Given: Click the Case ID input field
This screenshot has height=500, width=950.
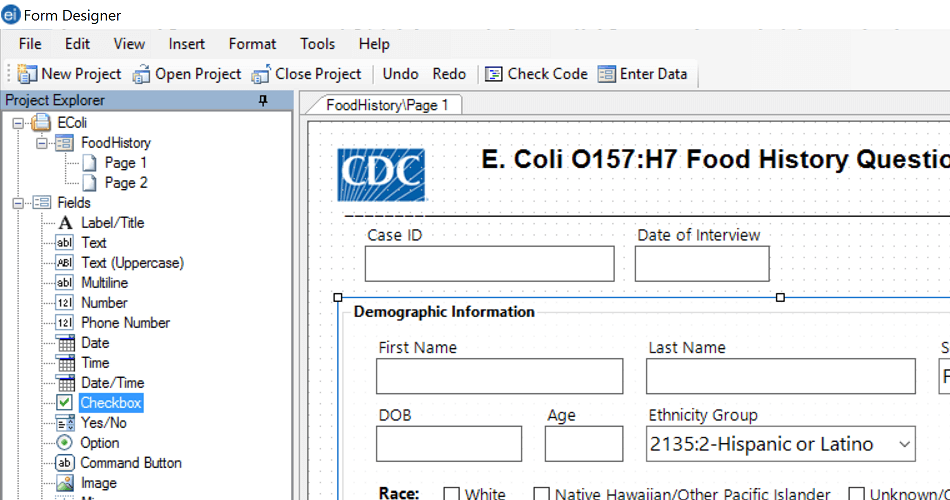Looking at the screenshot, I should coord(489,264).
